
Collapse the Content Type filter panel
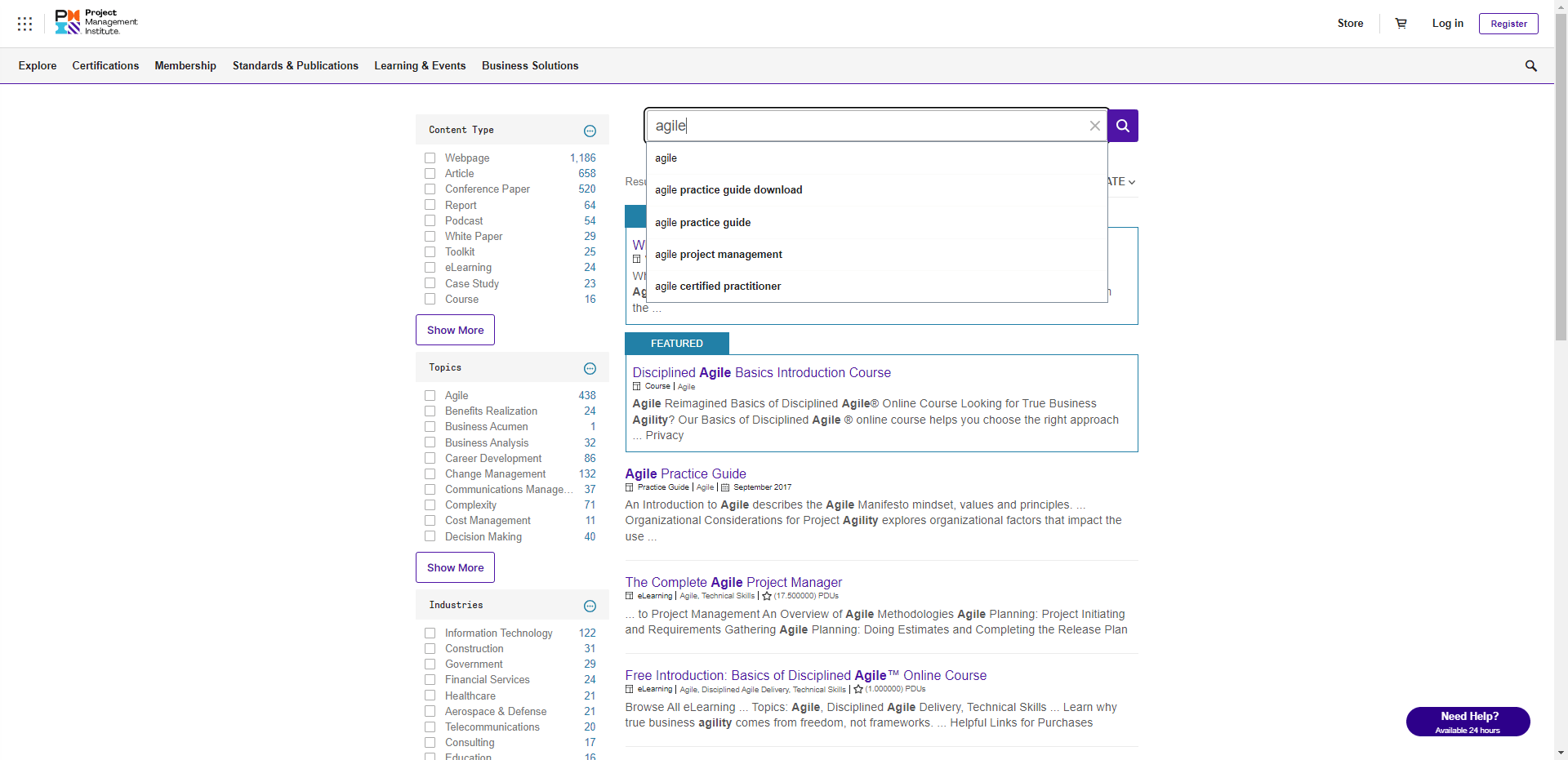coord(590,131)
